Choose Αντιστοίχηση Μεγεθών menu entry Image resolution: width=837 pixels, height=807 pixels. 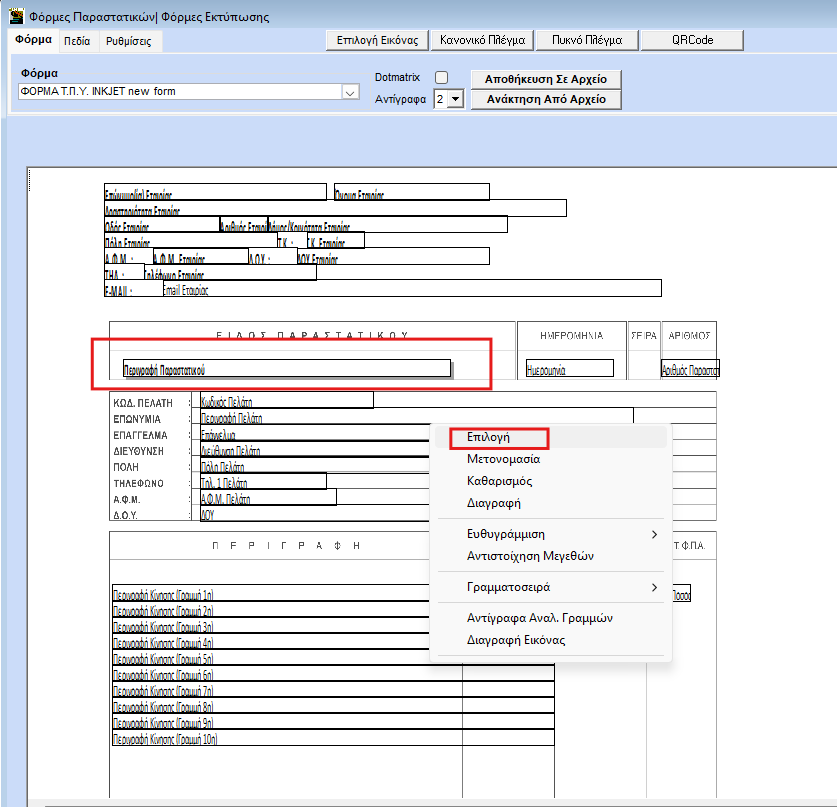[x=531, y=556]
